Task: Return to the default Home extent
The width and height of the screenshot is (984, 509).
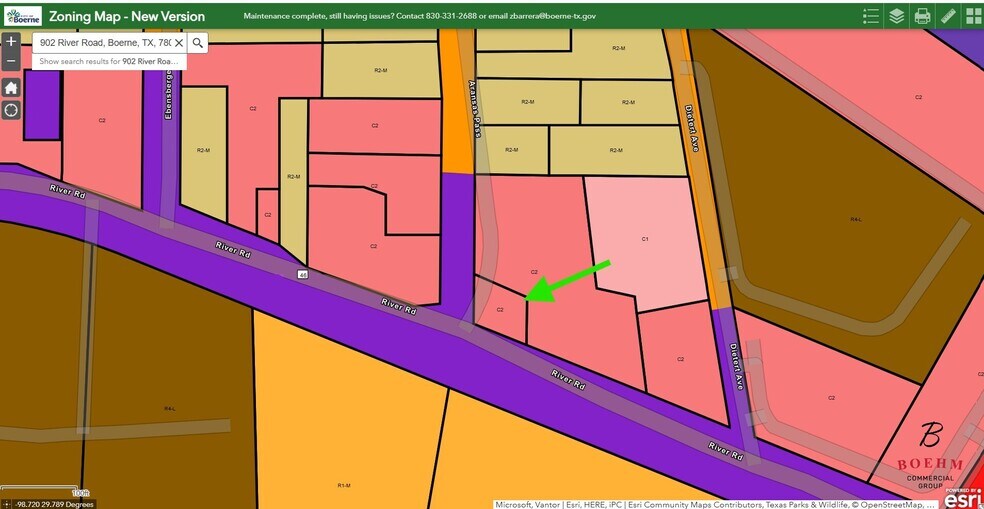Action: pos(11,87)
